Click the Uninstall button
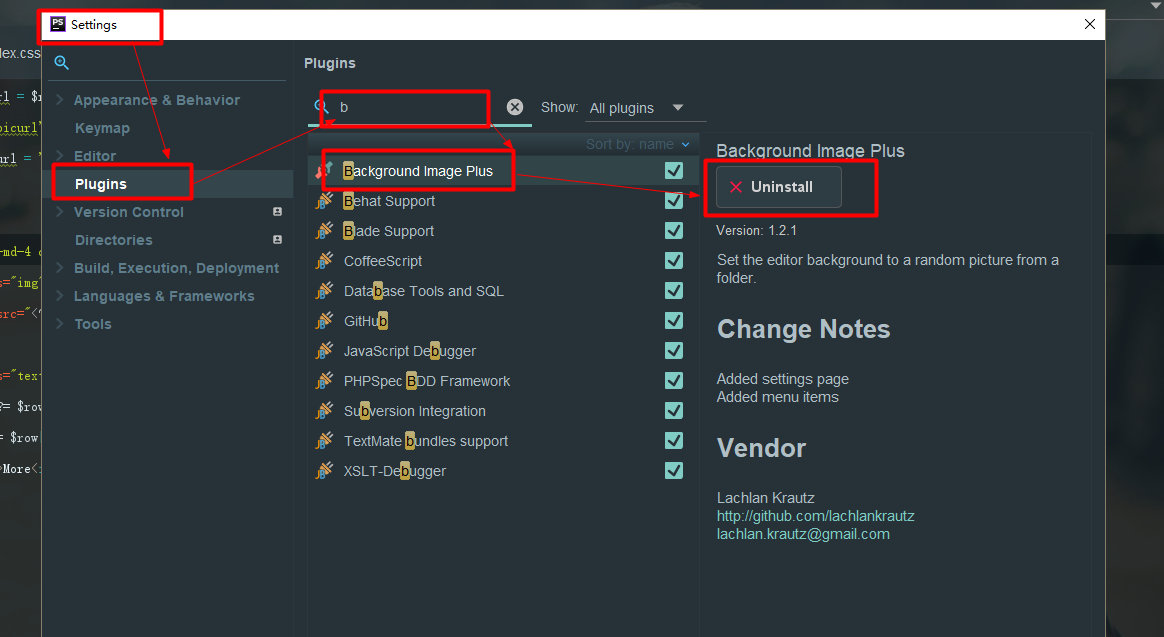 779,187
